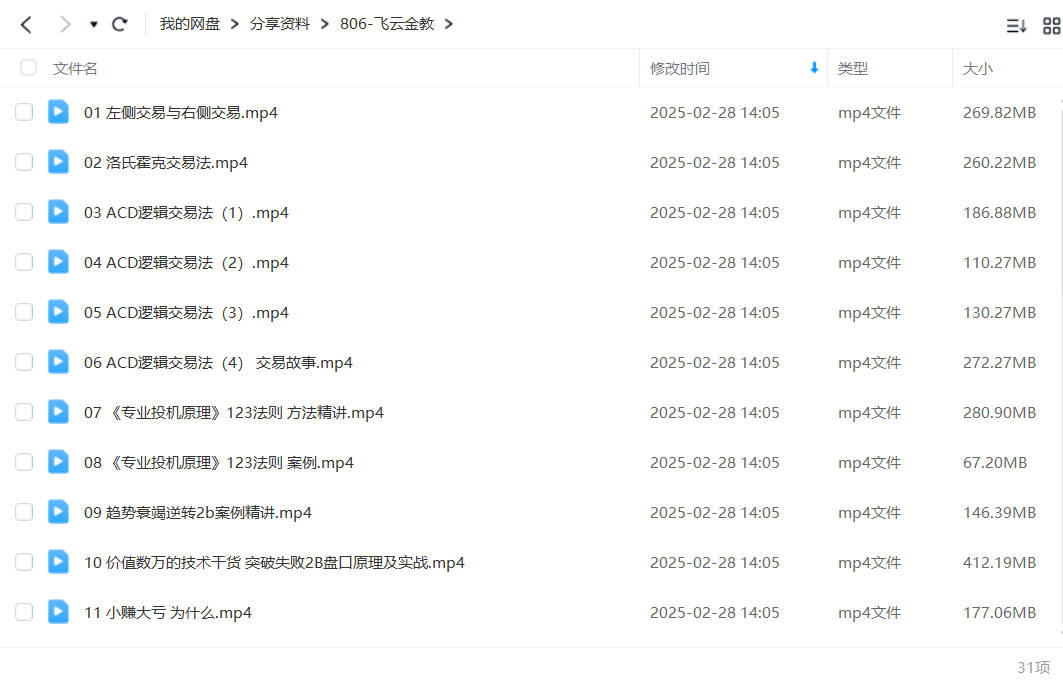Click video icon of 10 价值数万的技术干货
Image resolution: width=1063 pixels, height=683 pixels.
coord(58,562)
